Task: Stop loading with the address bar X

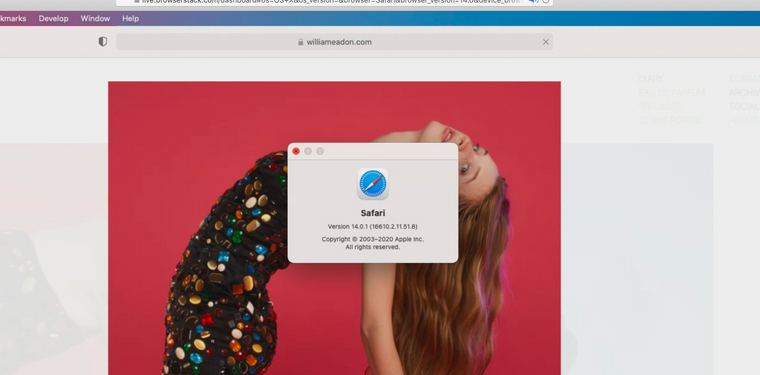Action: coord(546,42)
